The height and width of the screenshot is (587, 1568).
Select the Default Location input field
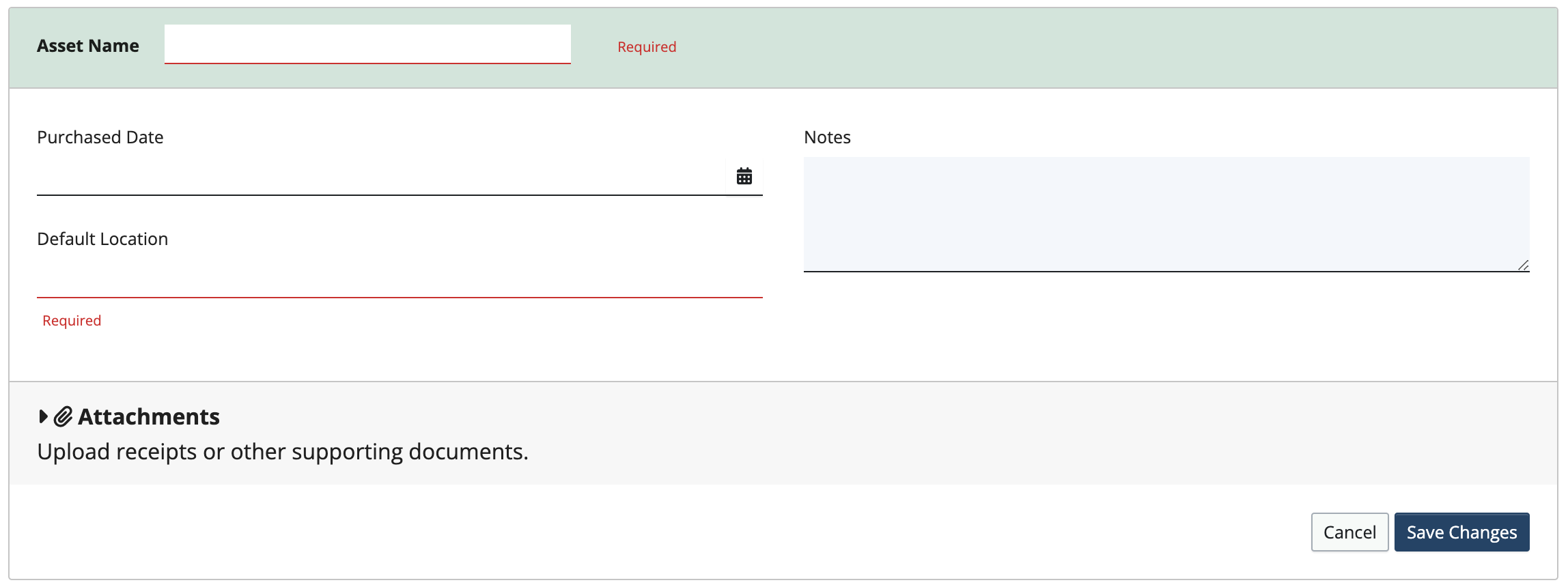[400, 278]
